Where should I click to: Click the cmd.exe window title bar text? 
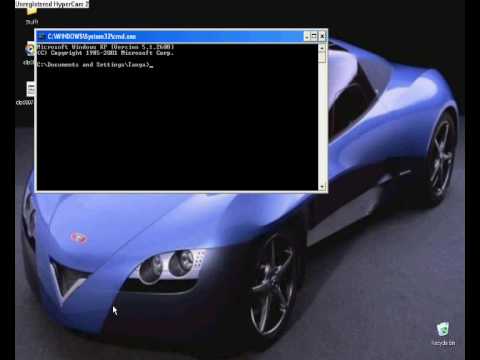pos(92,36)
